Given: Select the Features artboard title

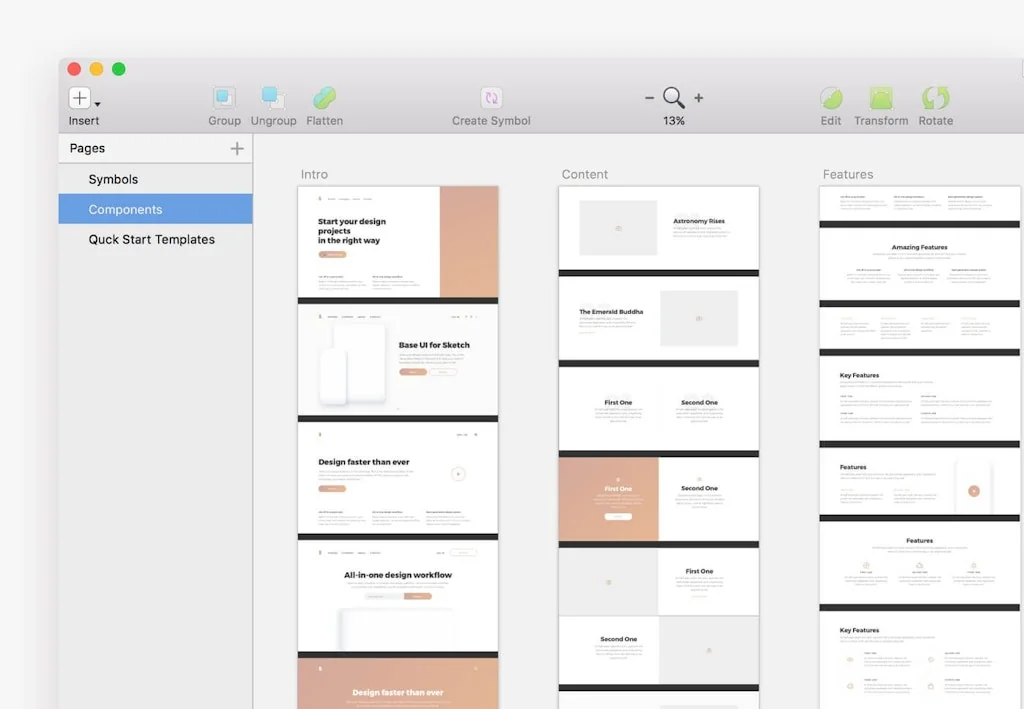Looking at the screenshot, I should (x=848, y=174).
